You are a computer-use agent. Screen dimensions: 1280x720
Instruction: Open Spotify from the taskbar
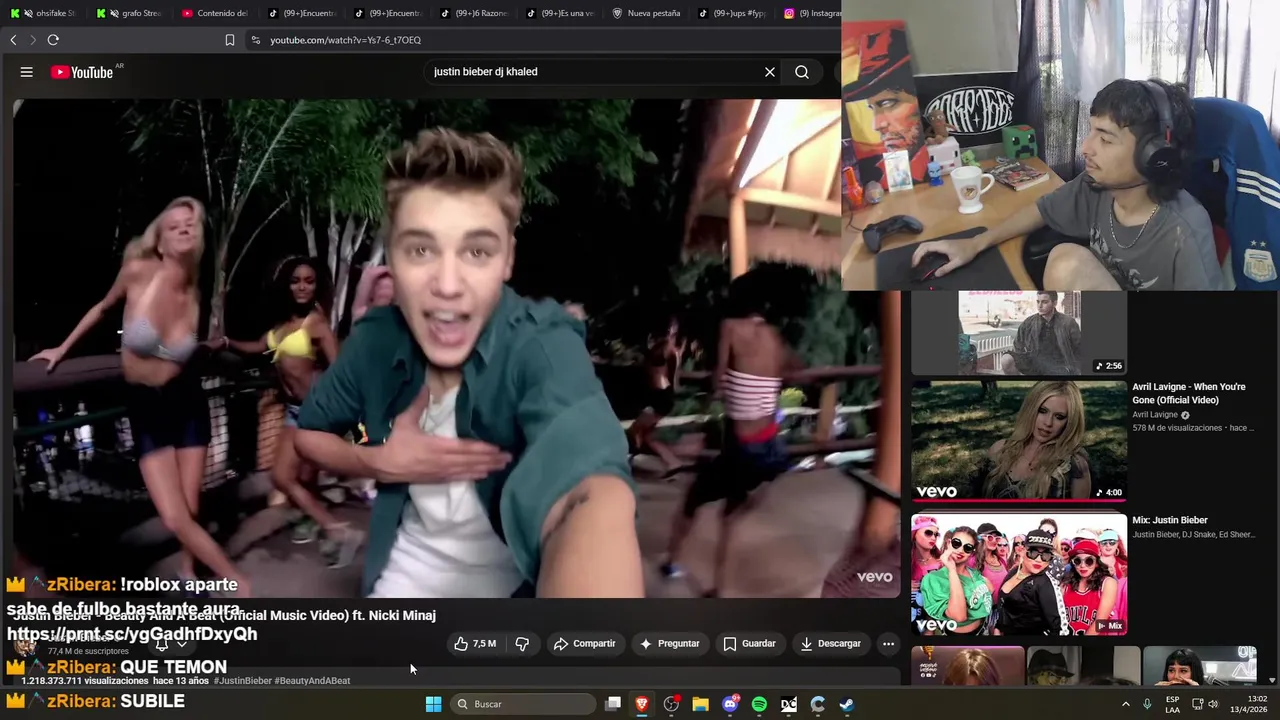click(x=760, y=704)
